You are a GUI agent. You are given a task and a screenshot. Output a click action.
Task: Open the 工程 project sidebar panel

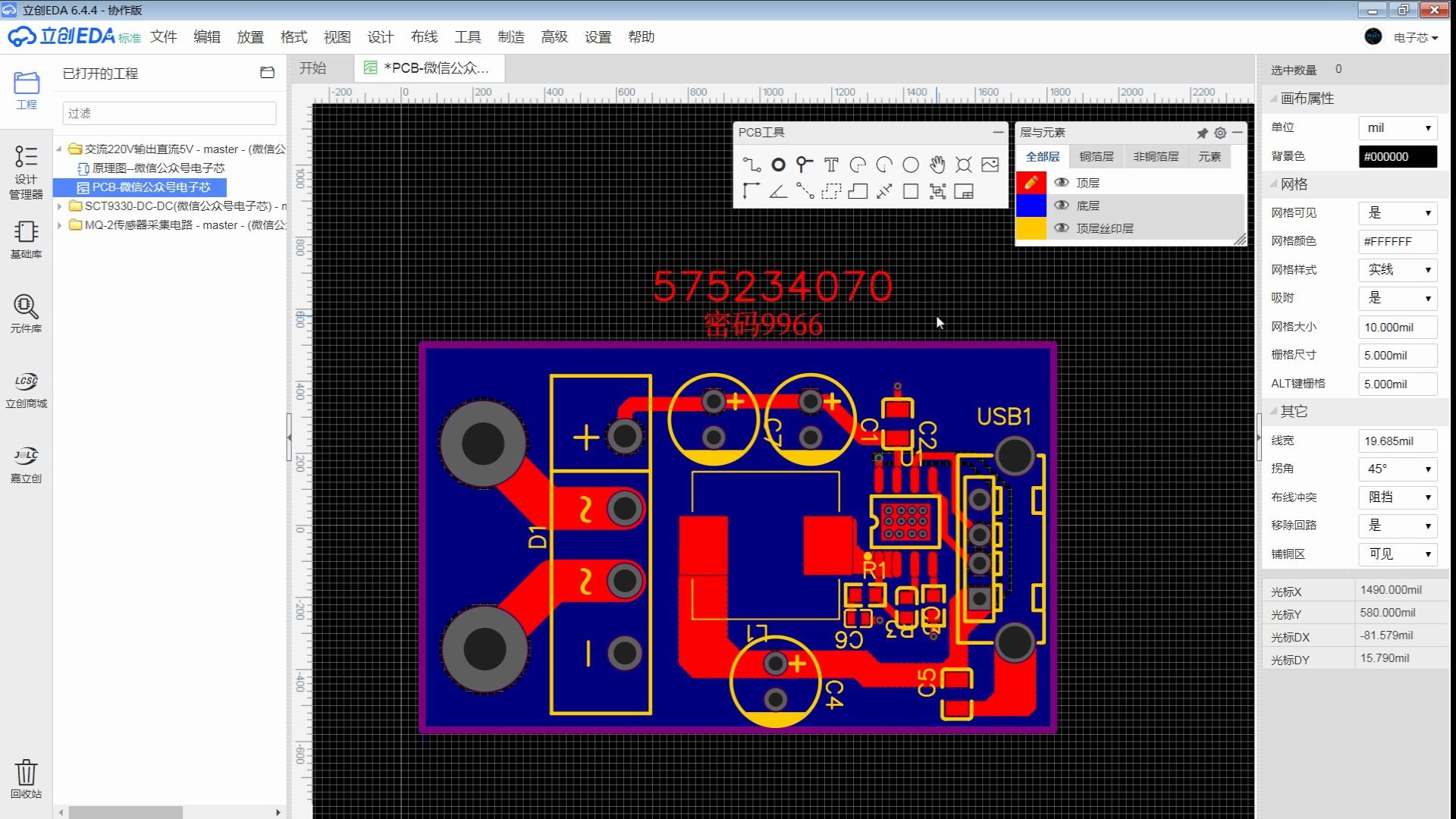pos(27,90)
